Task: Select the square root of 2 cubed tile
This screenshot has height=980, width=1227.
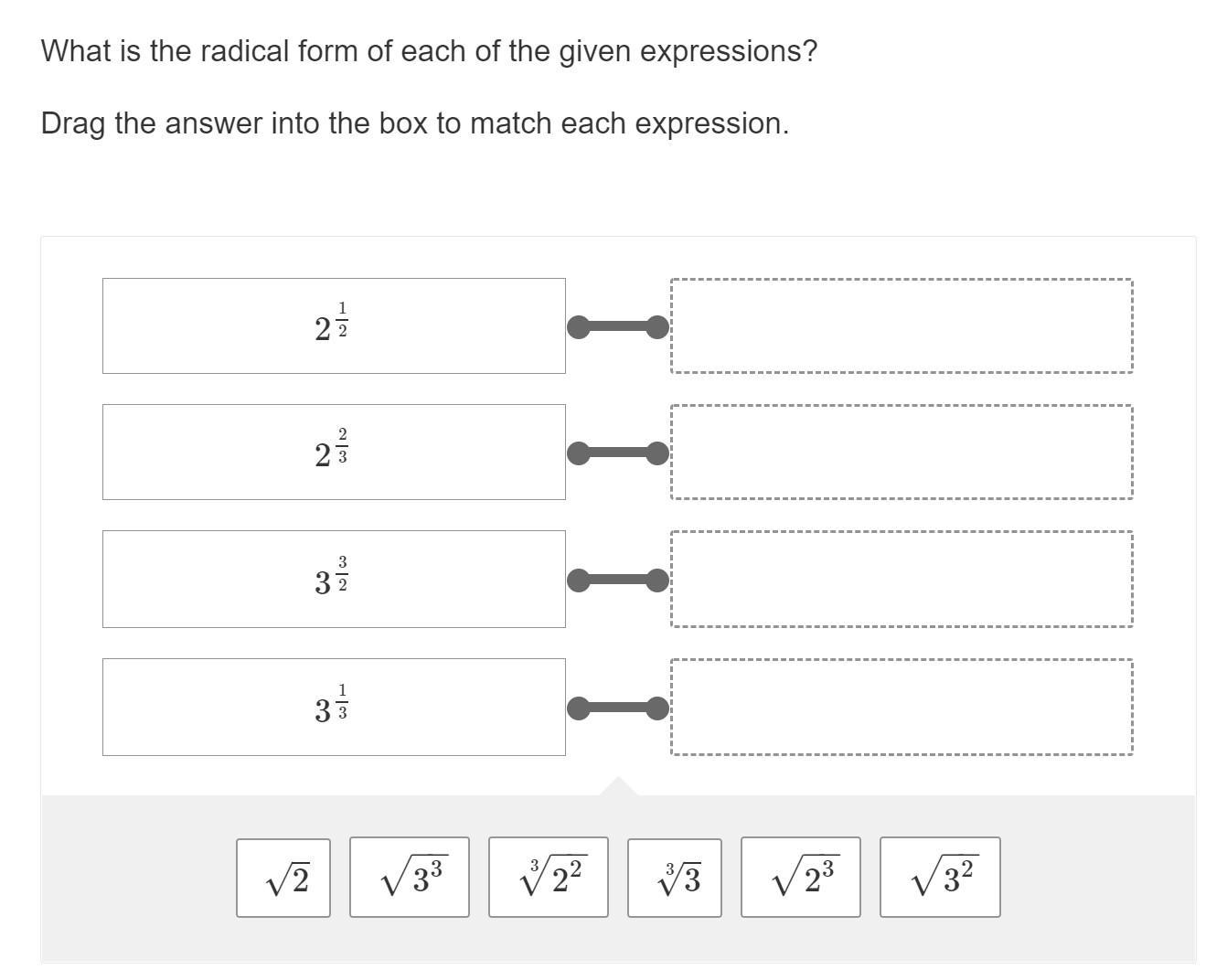Action: click(x=801, y=878)
